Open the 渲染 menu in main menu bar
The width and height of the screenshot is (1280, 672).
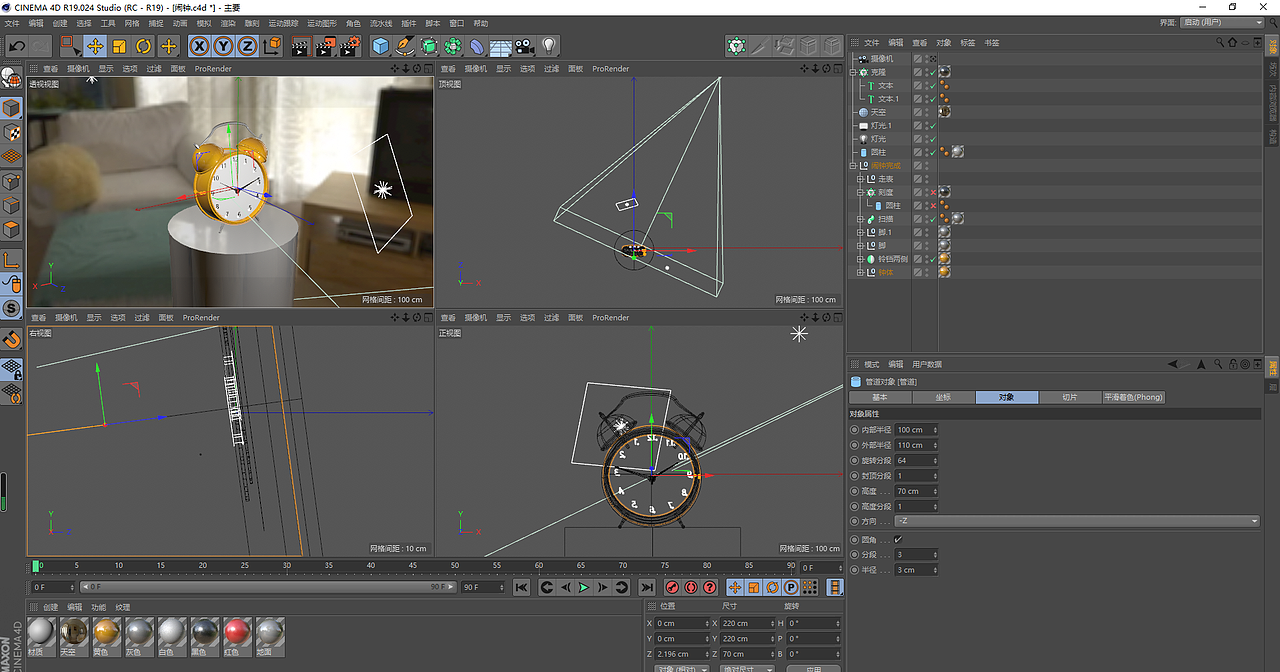point(228,22)
